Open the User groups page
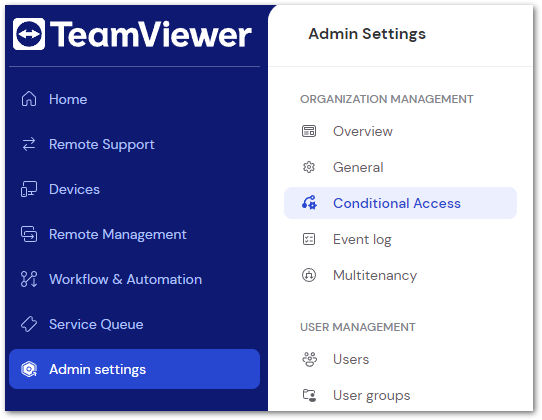The width and height of the screenshot is (542, 420). [x=400, y=395]
